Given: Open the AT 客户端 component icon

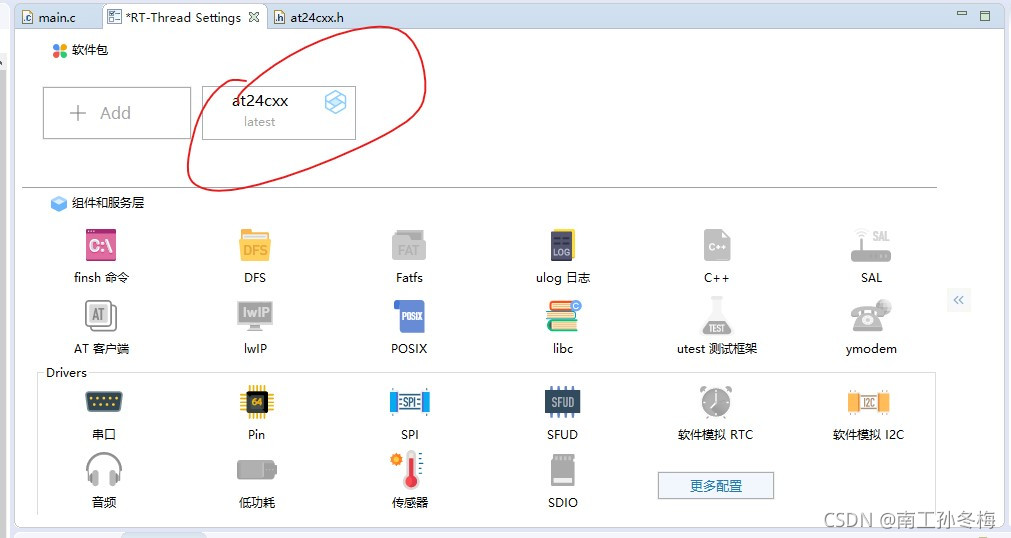Looking at the screenshot, I should point(101,316).
